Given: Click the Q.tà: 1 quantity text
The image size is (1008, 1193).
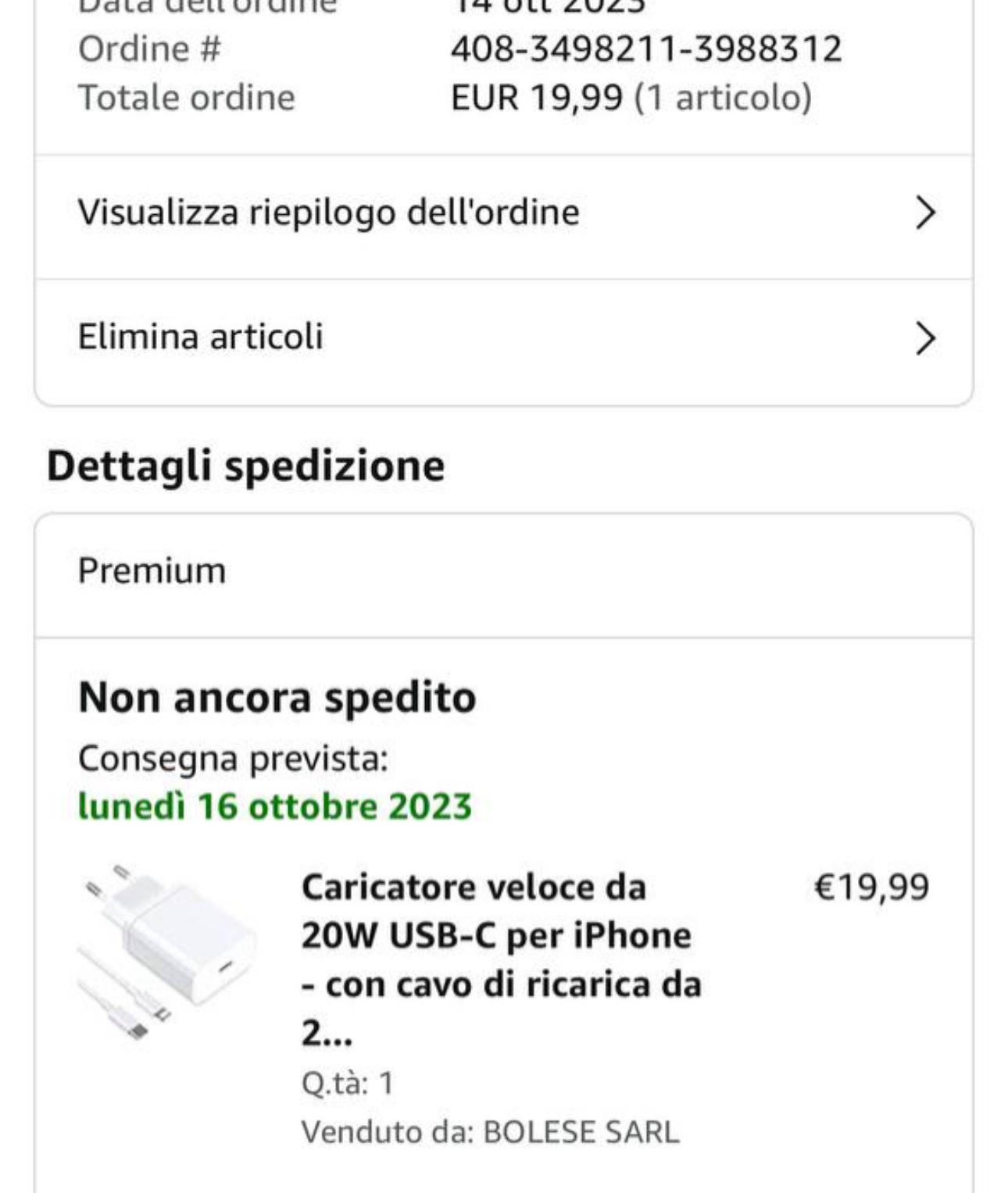Looking at the screenshot, I should click(348, 1084).
